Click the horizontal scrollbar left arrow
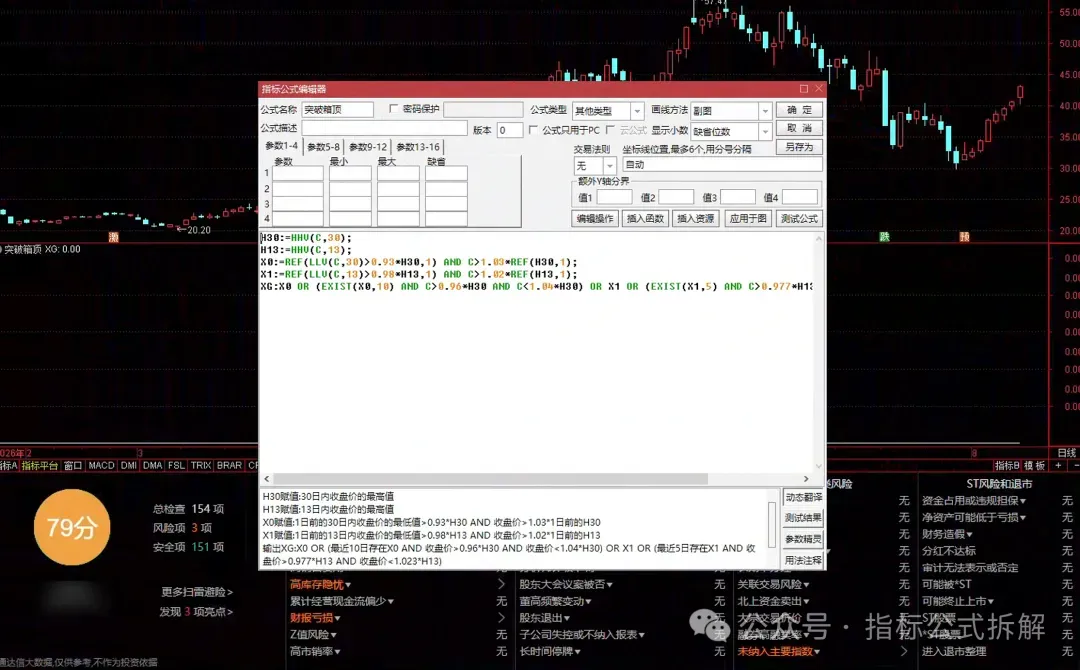This screenshot has width=1080, height=670. pyautogui.click(x=267, y=479)
